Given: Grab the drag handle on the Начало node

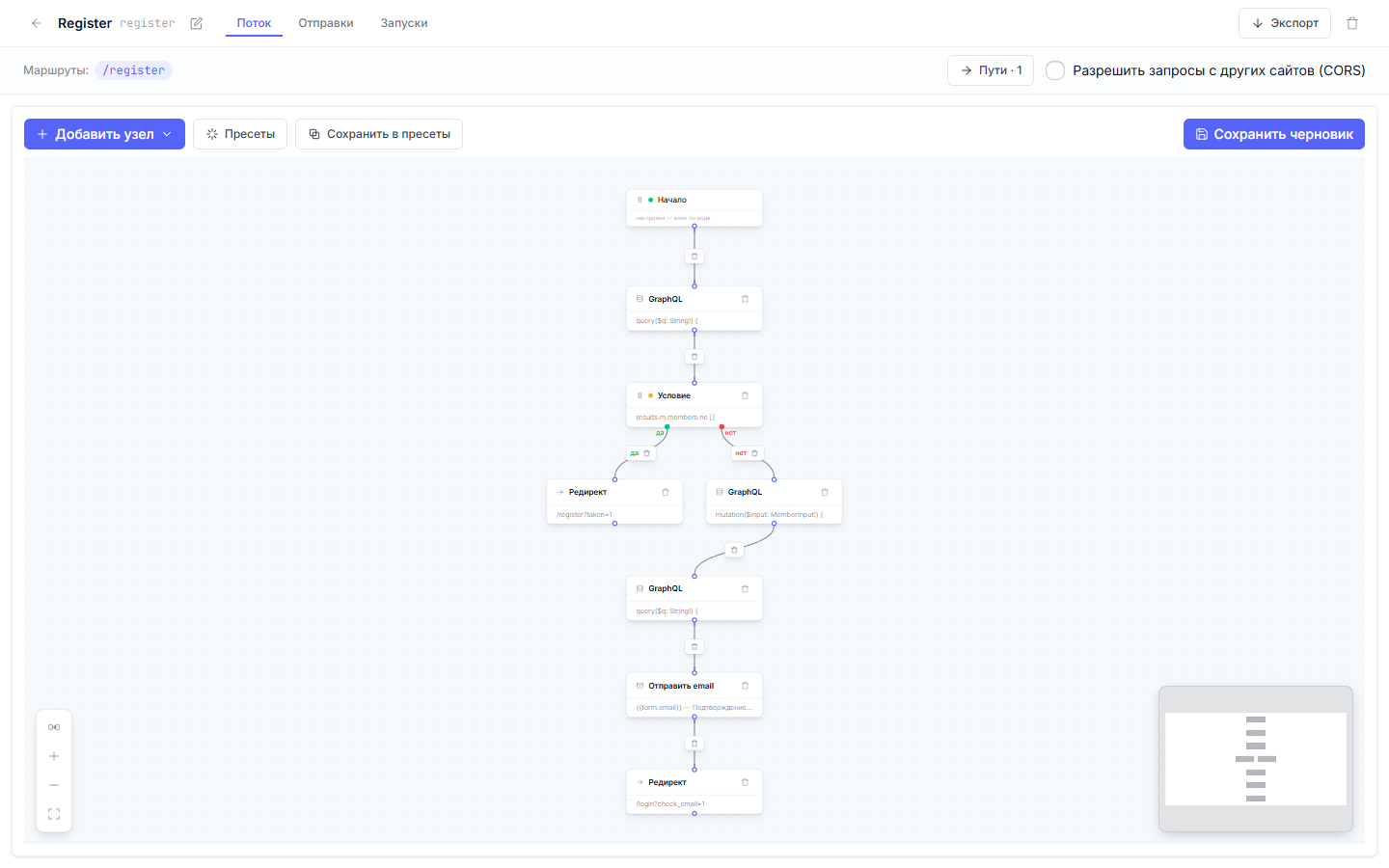Looking at the screenshot, I should tap(640, 200).
